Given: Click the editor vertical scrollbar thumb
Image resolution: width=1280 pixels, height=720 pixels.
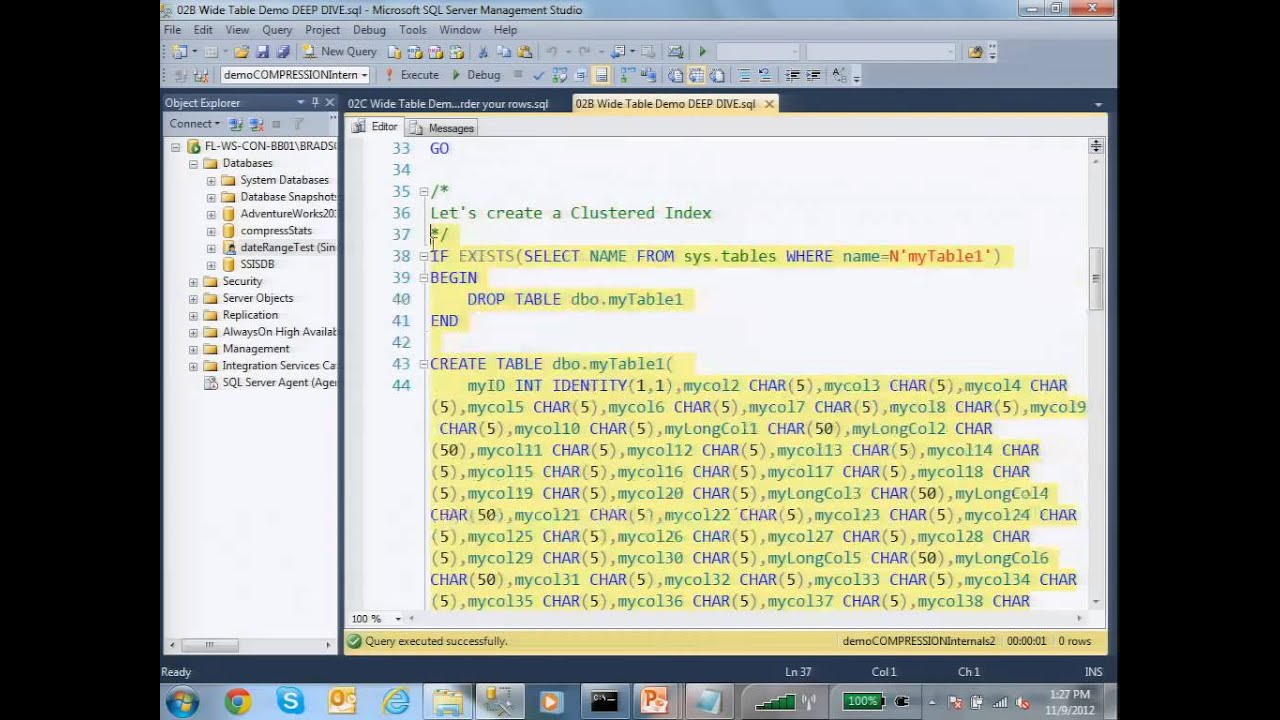Looking at the screenshot, I should 1096,279.
